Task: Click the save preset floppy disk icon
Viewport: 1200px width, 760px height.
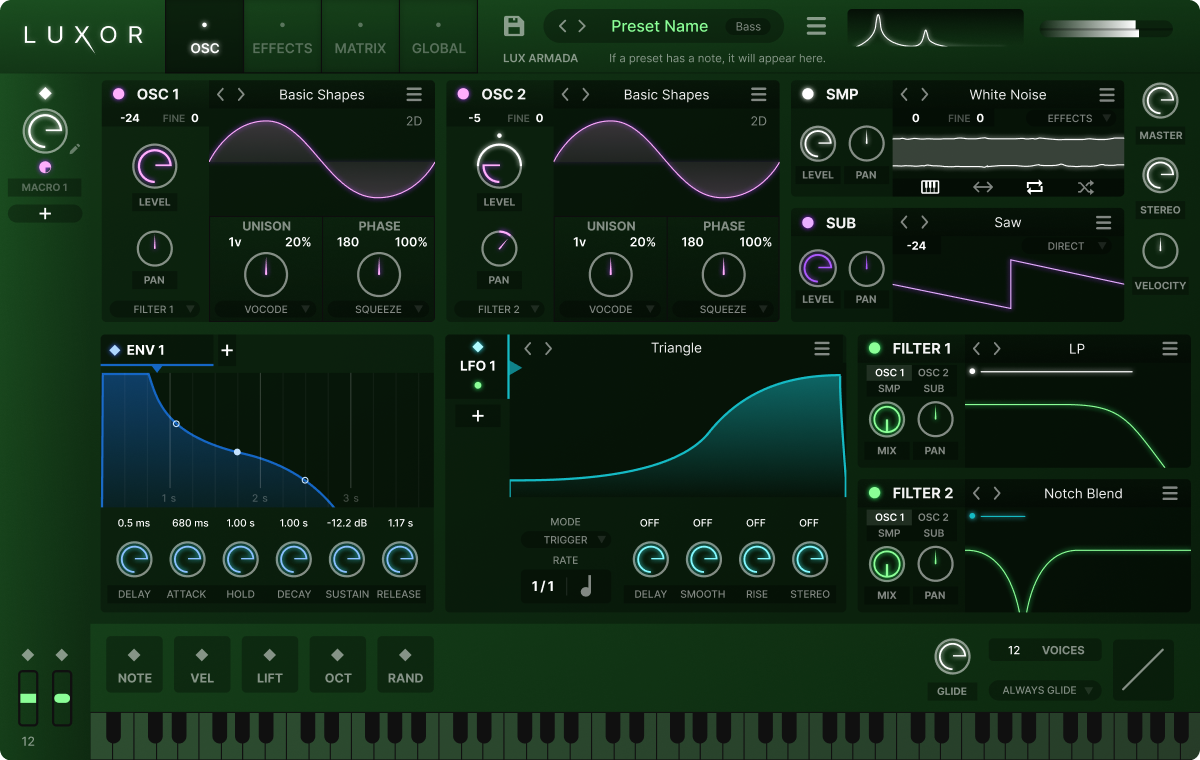Action: (x=514, y=27)
